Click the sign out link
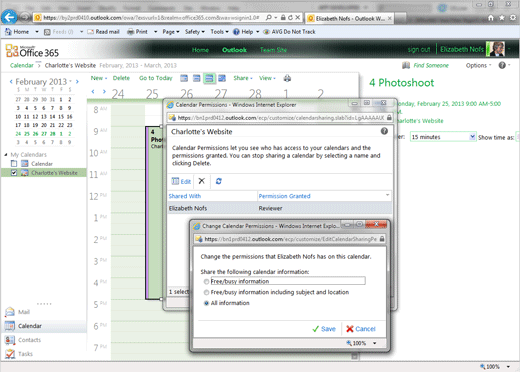This screenshot has height=372, width=520. 419,49
